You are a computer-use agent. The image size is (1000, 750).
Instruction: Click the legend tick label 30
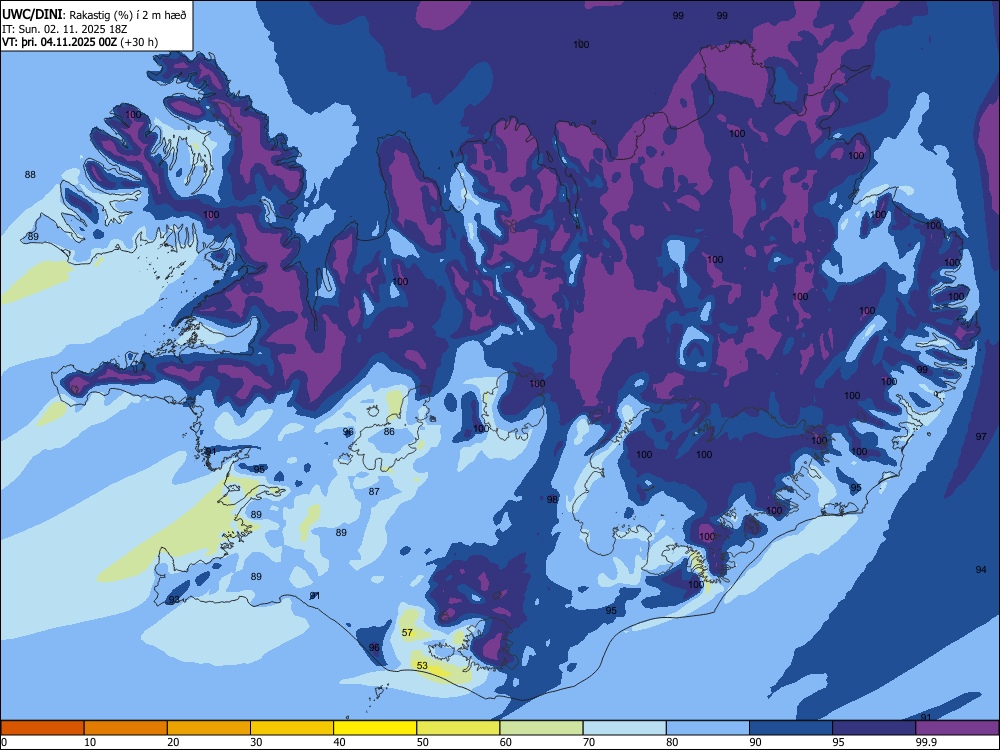click(x=256, y=742)
